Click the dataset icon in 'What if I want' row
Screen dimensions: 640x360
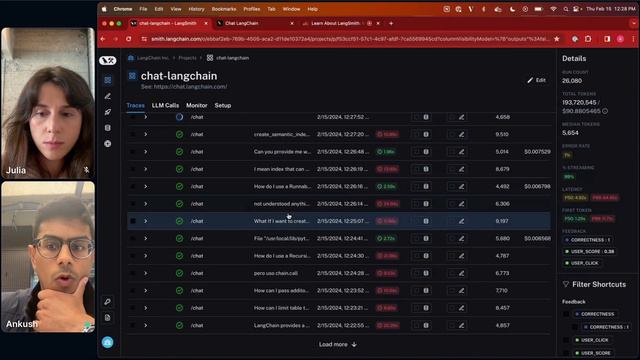(426, 221)
